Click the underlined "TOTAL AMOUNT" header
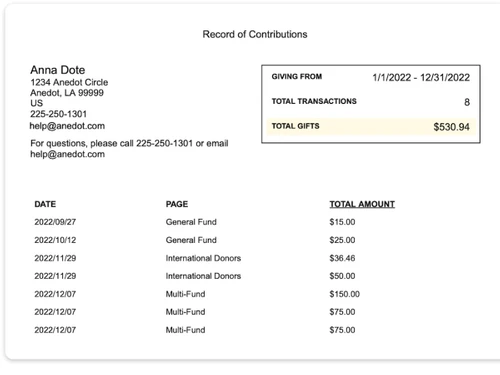This screenshot has width=500, height=375. pyautogui.click(x=362, y=204)
